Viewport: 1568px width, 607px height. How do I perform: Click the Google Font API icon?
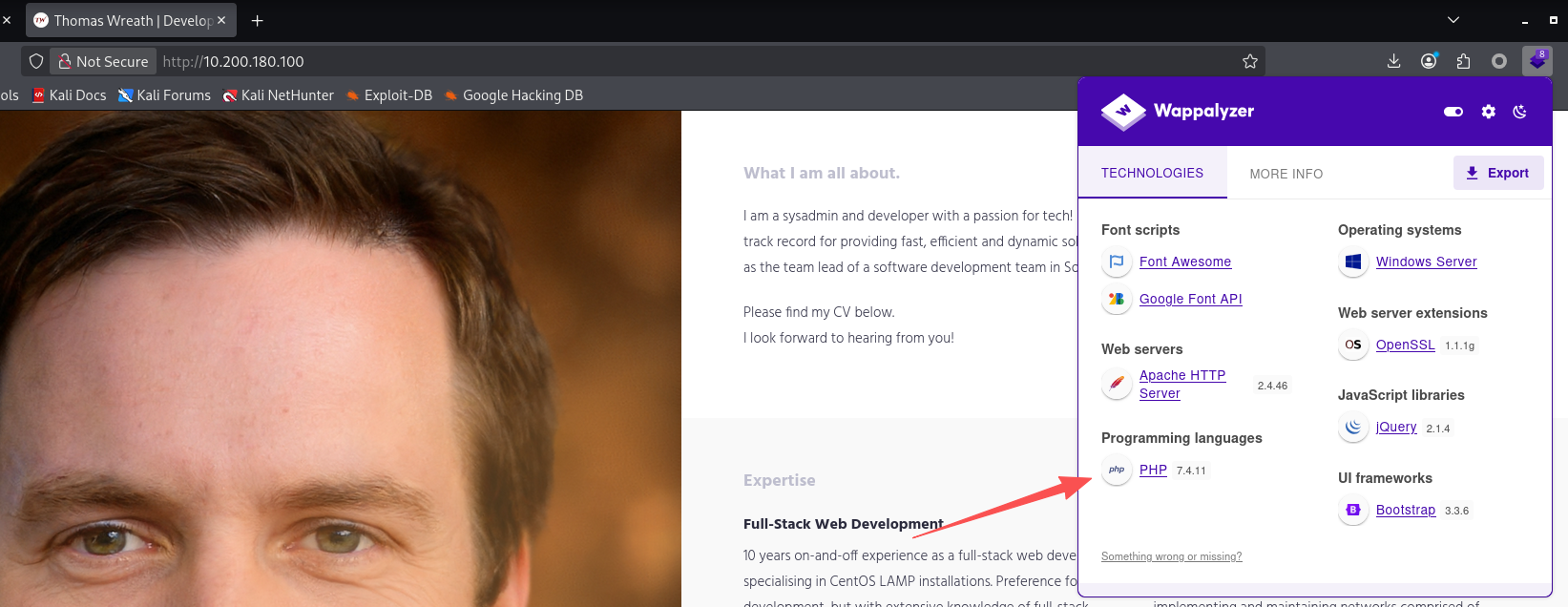pyautogui.click(x=1116, y=299)
